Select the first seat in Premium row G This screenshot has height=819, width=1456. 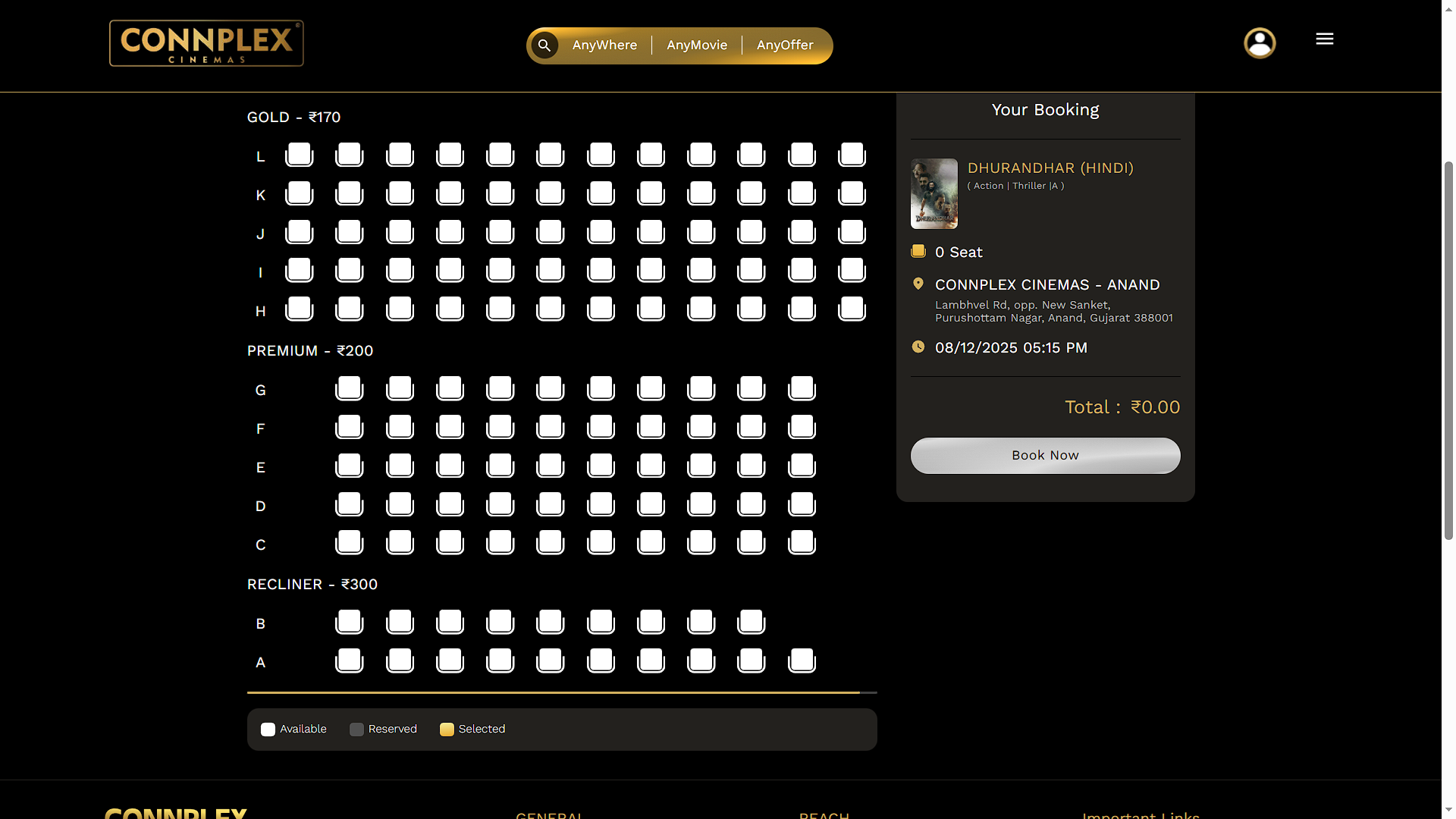[x=349, y=388]
